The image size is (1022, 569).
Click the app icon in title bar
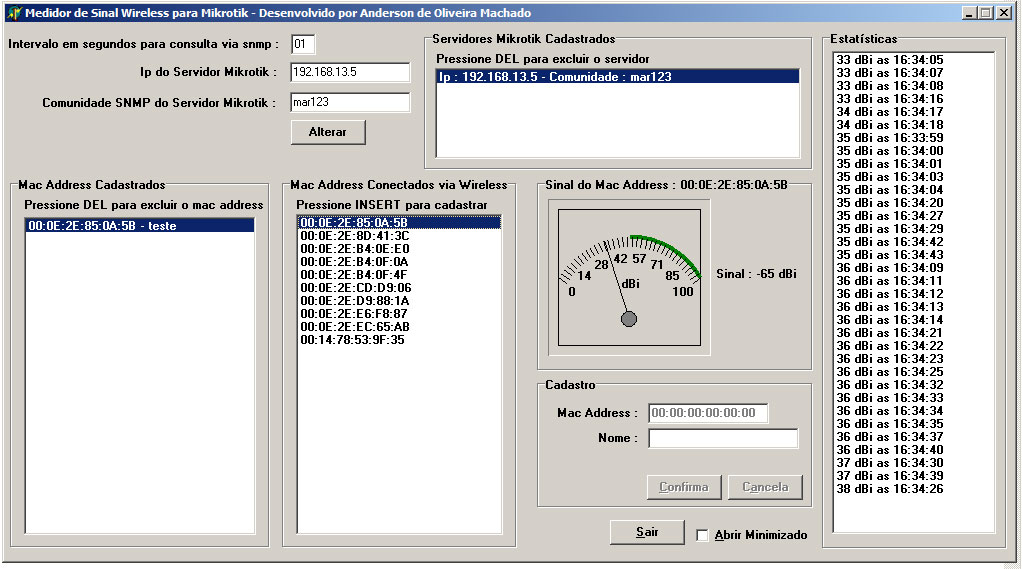click(13, 13)
